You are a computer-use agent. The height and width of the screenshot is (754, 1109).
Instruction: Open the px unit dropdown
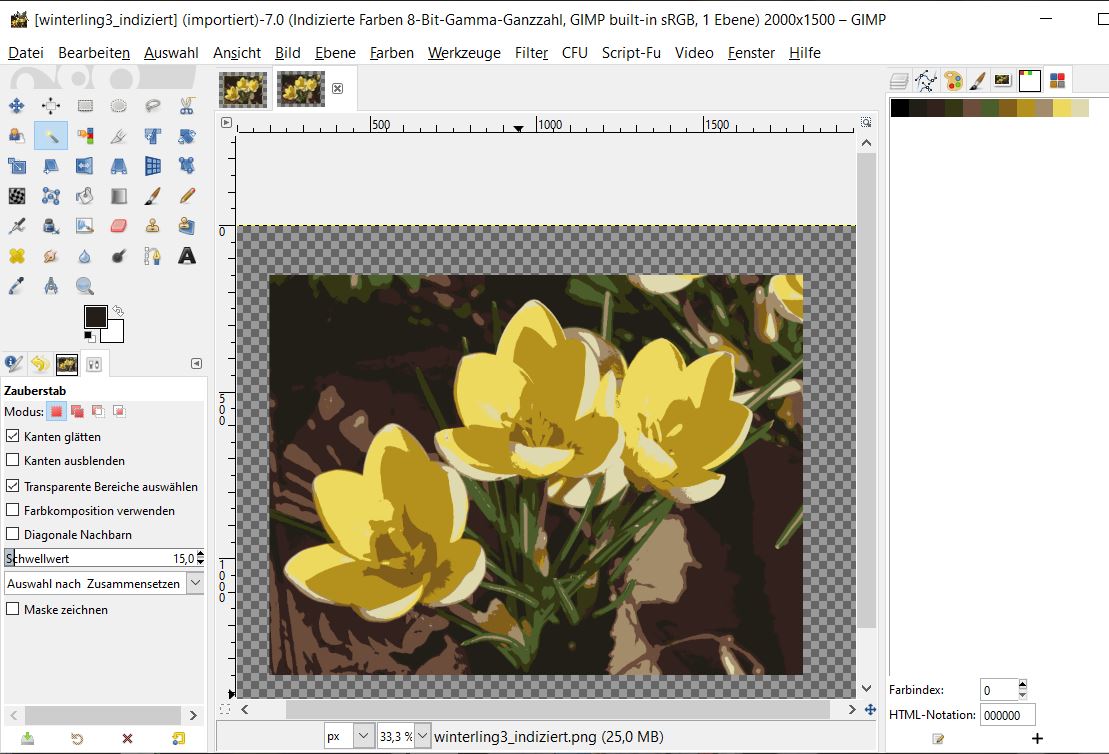[364, 736]
